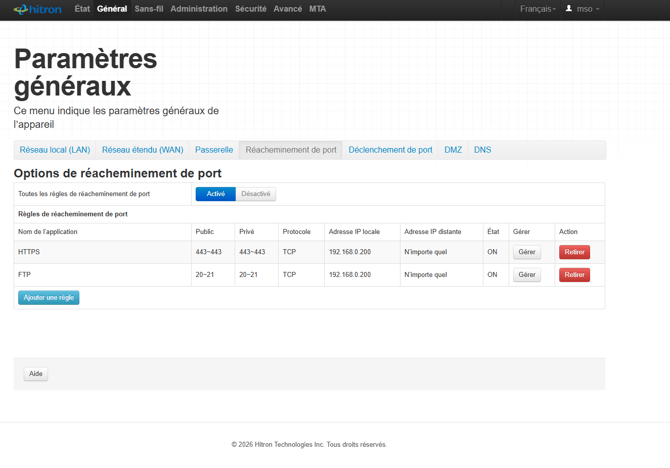Disable all port forwarding rules with Désactivé
The height and width of the screenshot is (468, 670).
pyautogui.click(x=256, y=194)
